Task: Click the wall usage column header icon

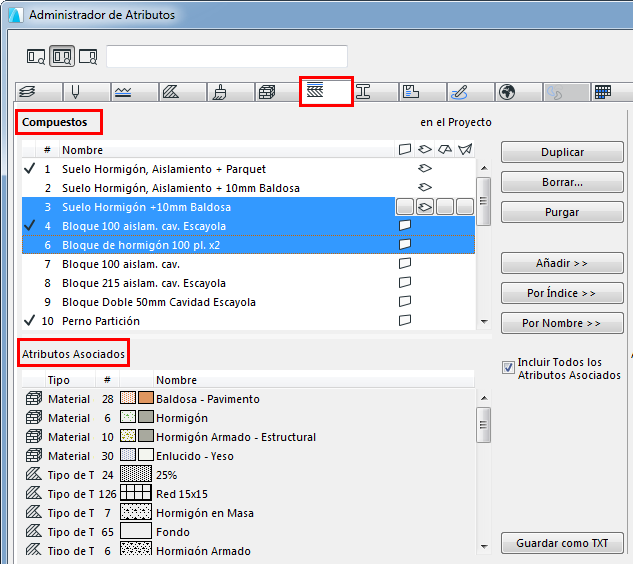Action: (405, 150)
